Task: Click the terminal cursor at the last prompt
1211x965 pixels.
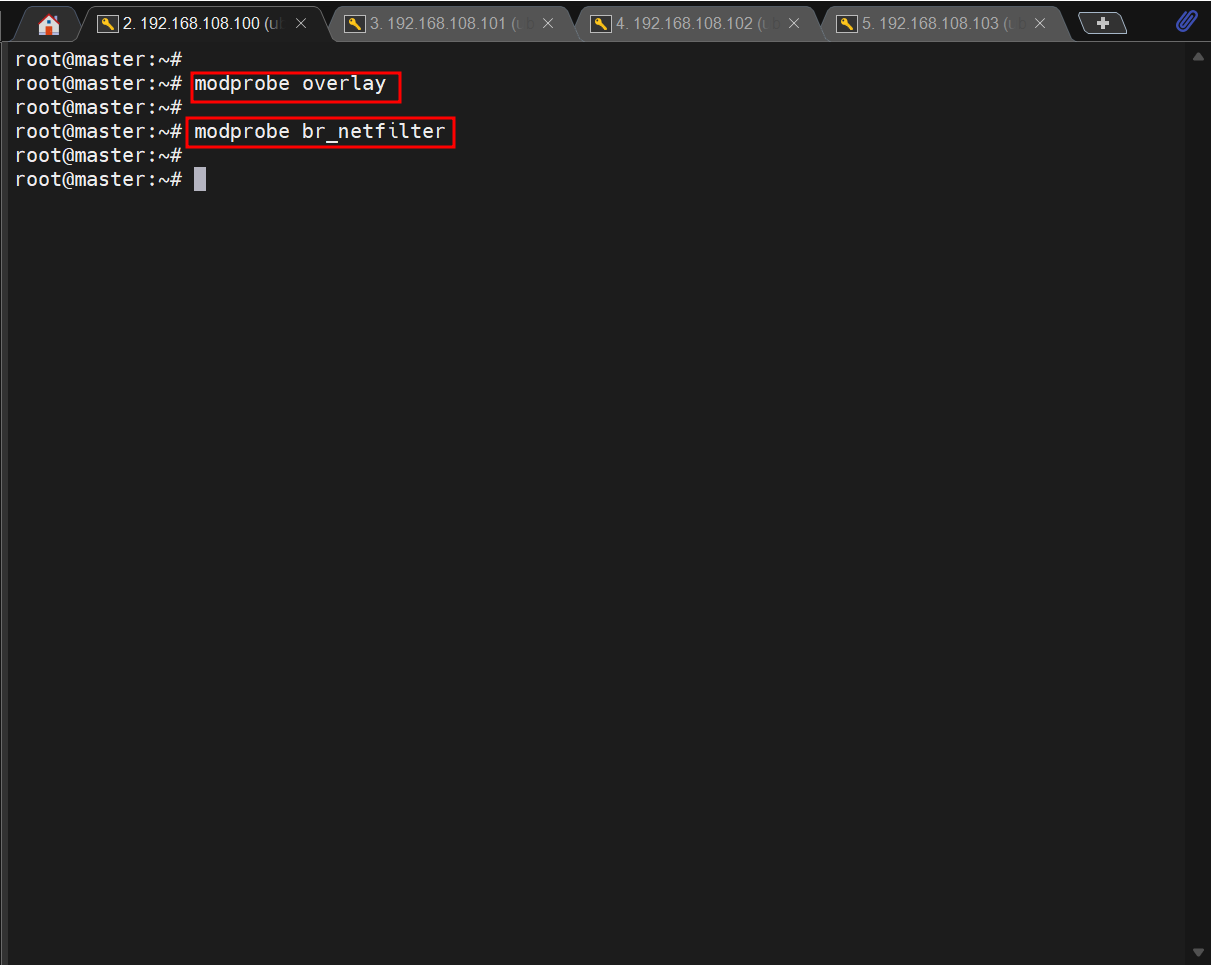Action: pyautogui.click(x=200, y=179)
